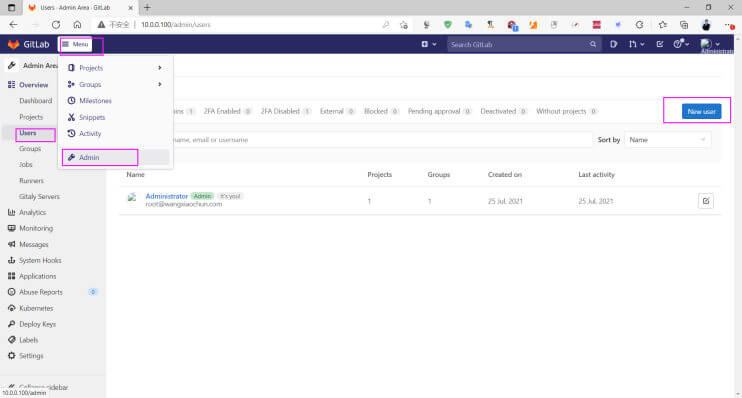
Task: Click the green shield extension icon
Action: click(x=448, y=25)
